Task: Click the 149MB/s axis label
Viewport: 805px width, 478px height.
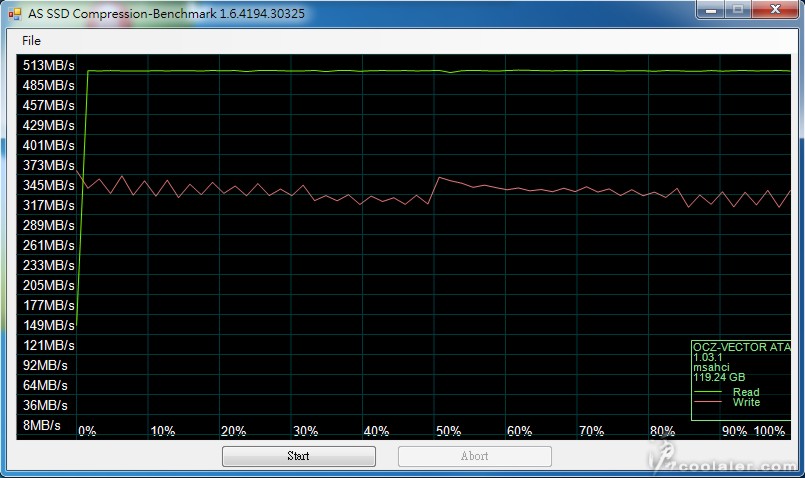Action: tap(49, 326)
